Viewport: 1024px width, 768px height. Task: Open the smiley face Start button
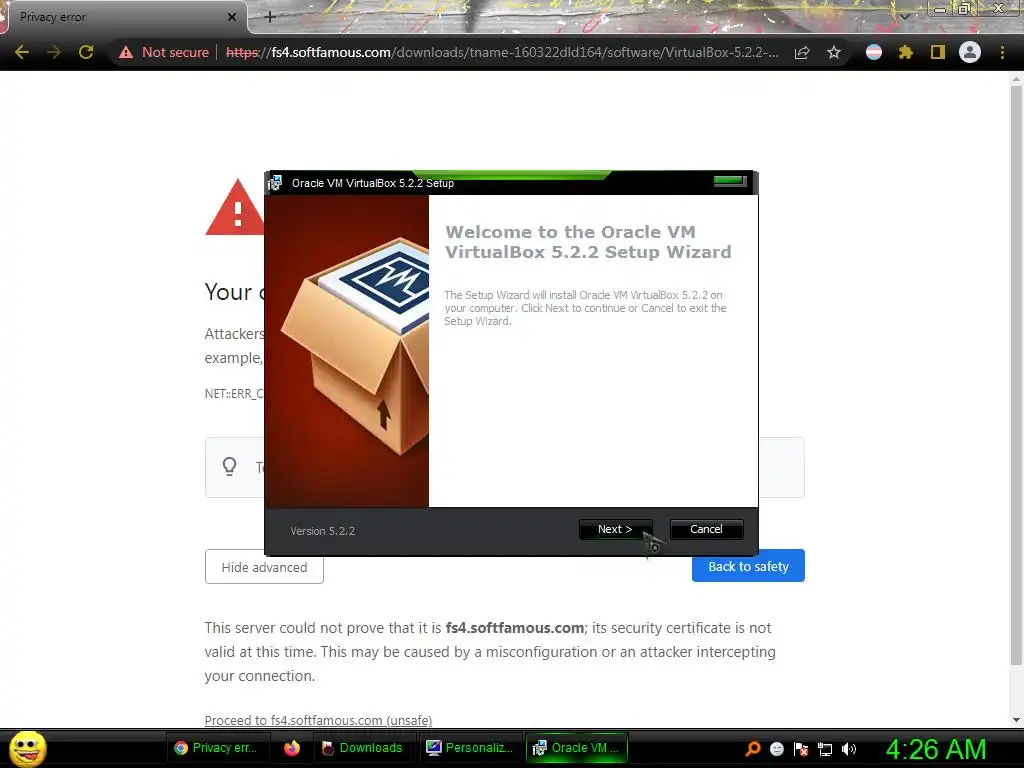(28, 748)
